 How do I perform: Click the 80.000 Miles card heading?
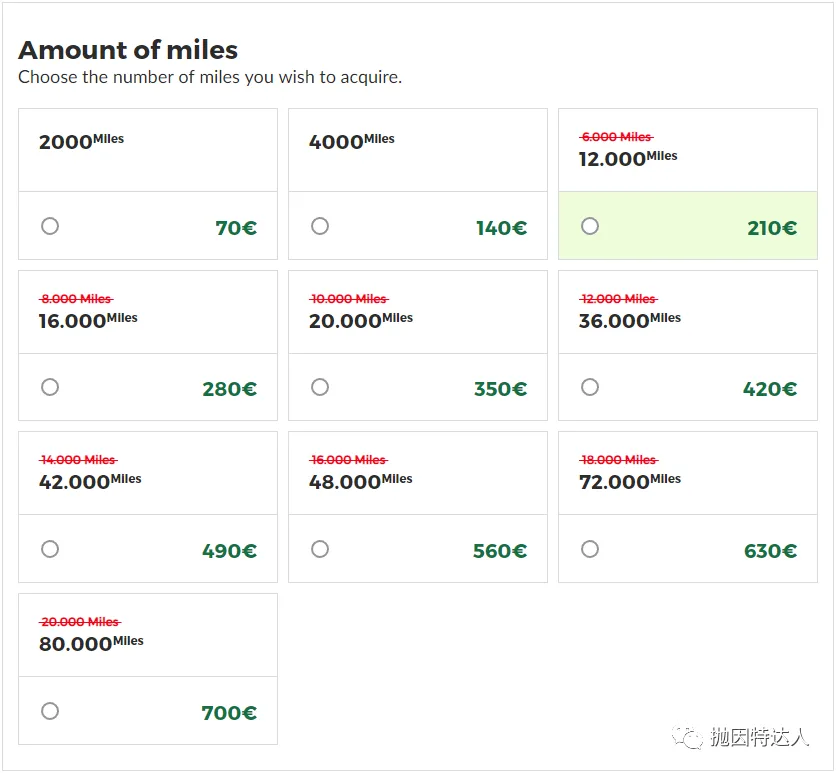(90, 643)
